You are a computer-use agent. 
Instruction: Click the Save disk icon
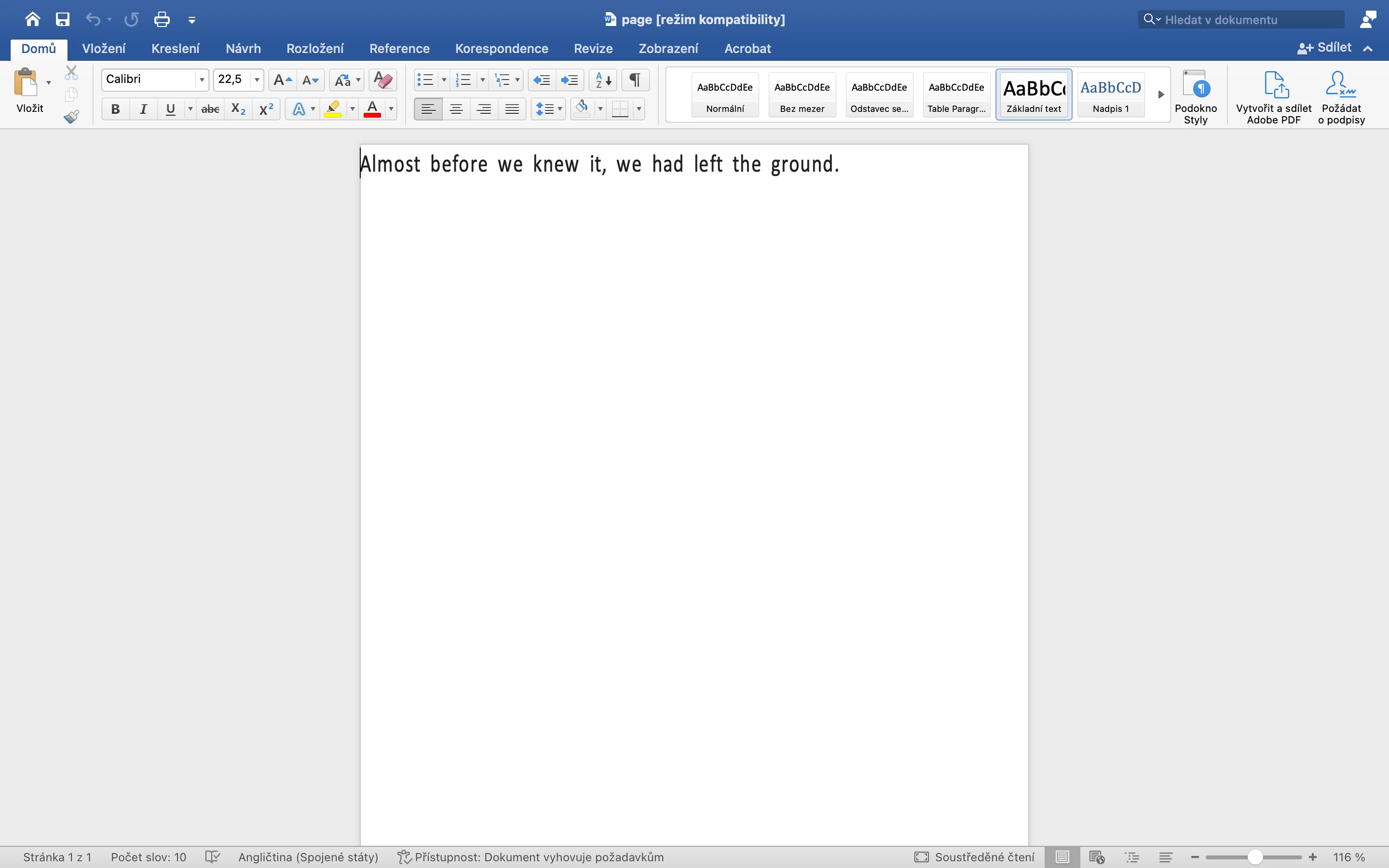[x=63, y=19]
